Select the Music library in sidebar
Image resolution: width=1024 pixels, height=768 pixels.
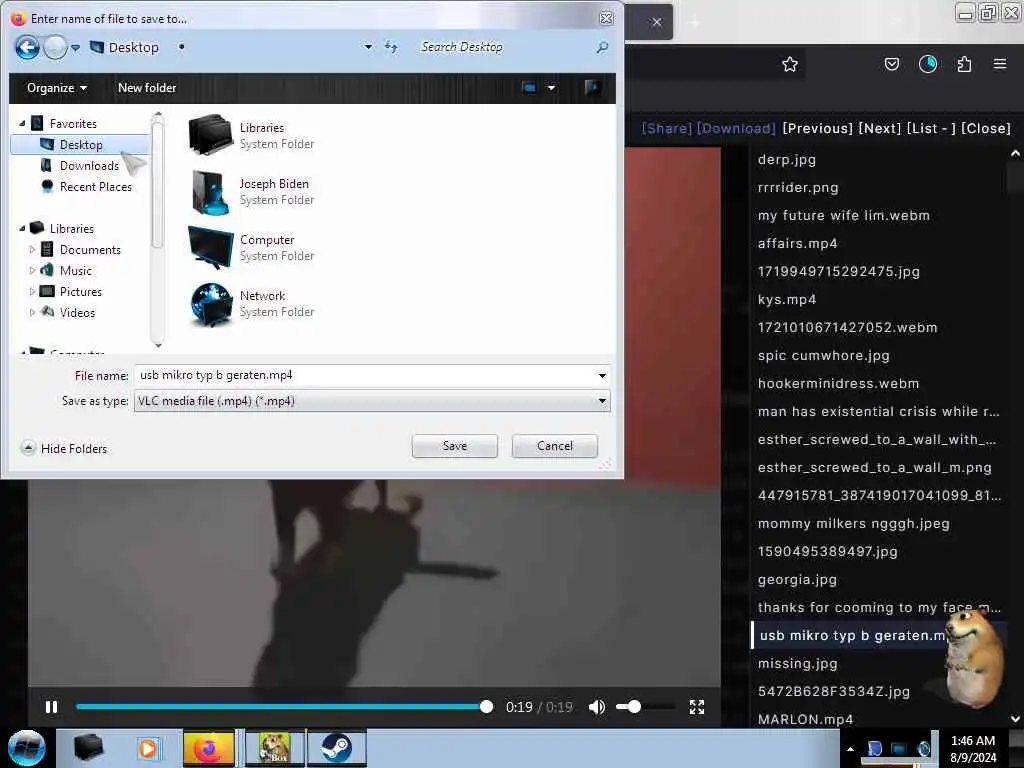coord(75,270)
